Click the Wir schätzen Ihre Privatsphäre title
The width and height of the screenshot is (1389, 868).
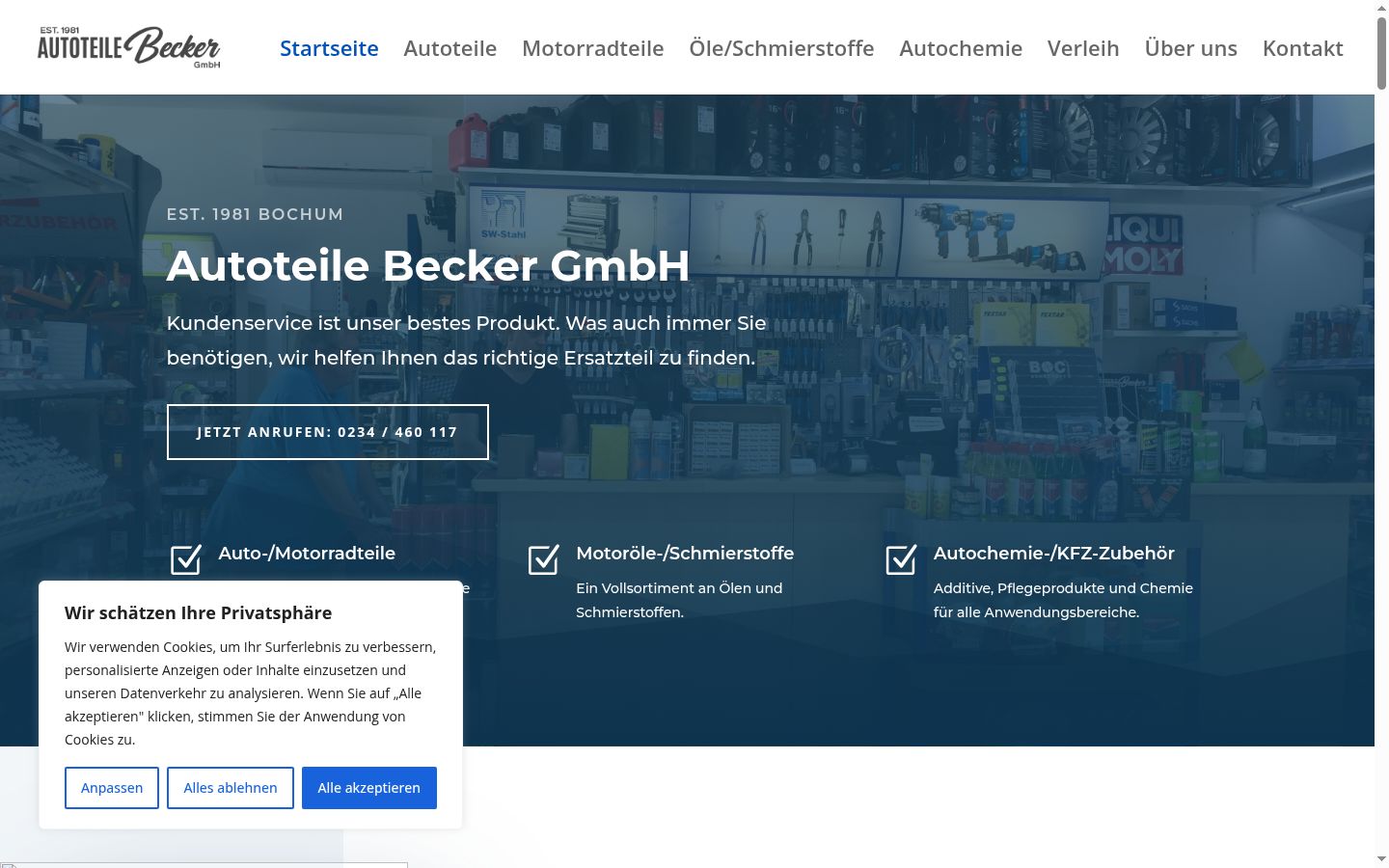[x=199, y=612]
